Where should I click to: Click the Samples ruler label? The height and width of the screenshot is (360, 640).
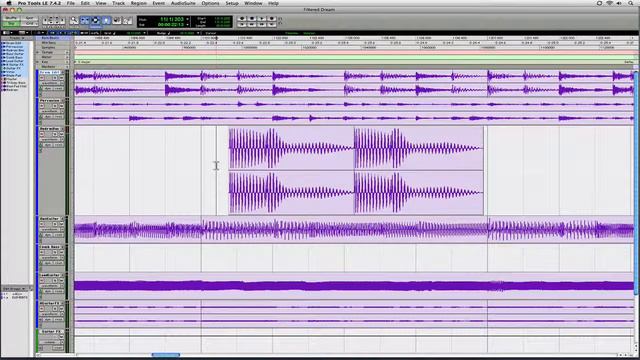pos(49,47)
